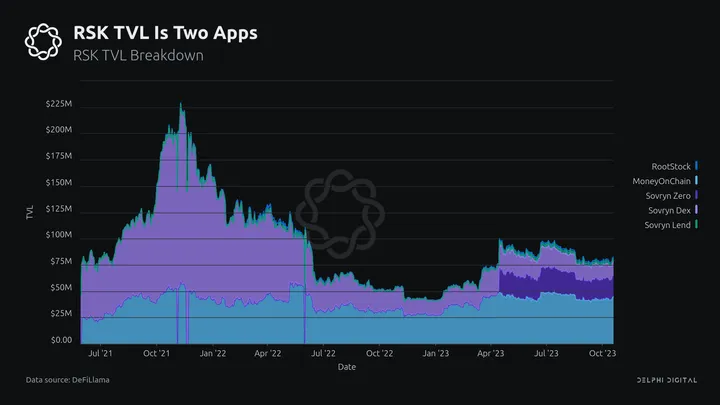Click the Oct '23 x-axis tick label

tap(599, 353)
